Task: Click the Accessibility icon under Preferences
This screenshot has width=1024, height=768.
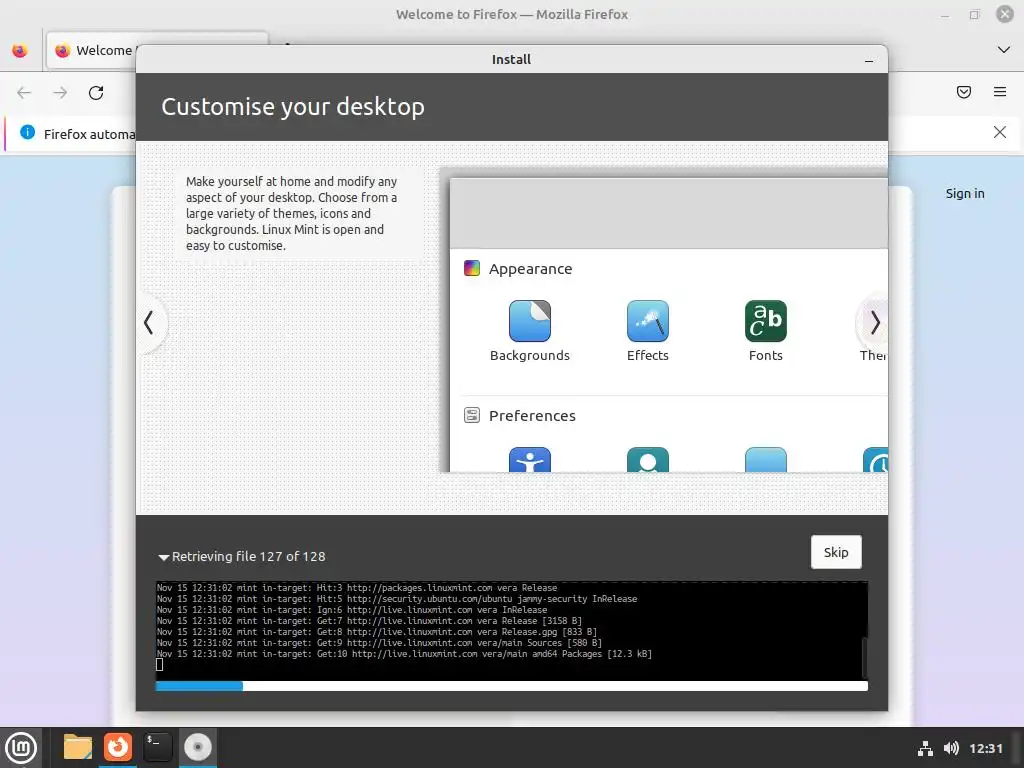Action: [530, 460]
